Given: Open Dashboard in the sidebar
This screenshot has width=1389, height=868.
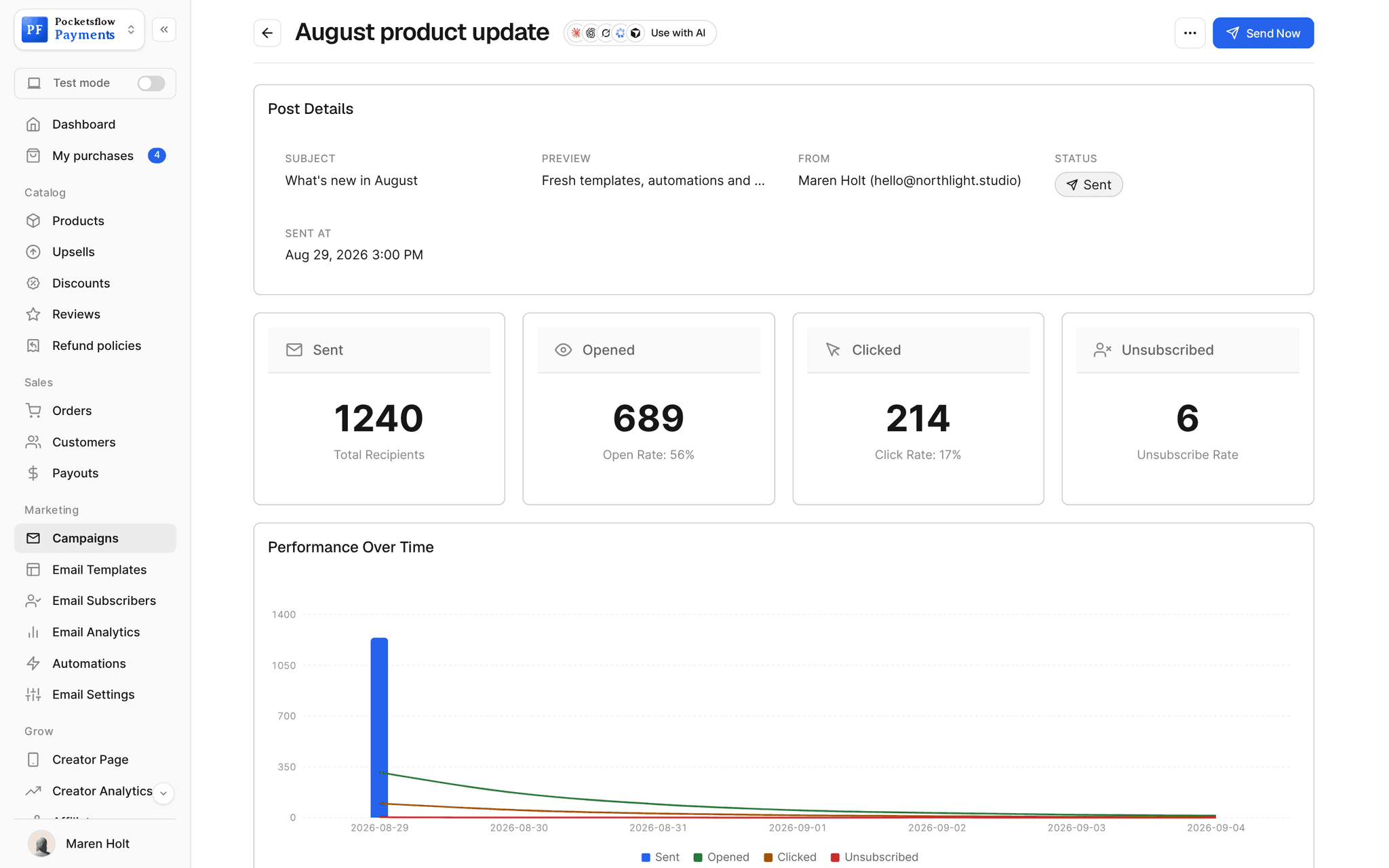Looking at the screenshot, I should 95,124.
